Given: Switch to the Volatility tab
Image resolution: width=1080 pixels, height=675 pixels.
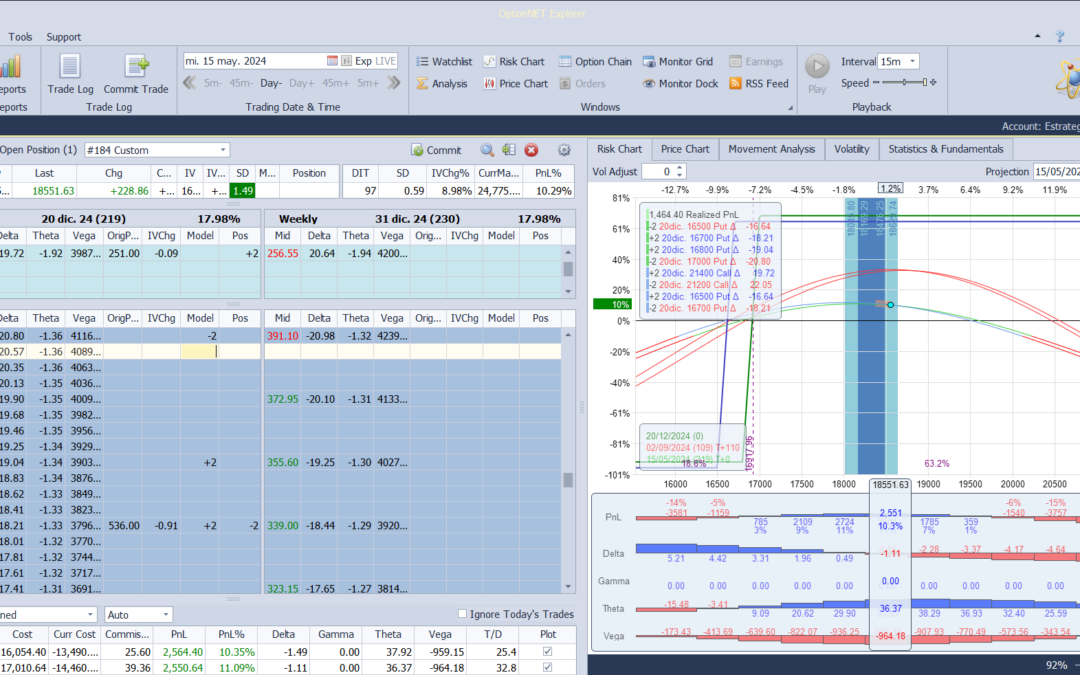Looking at the screenshot, I should tap(851, 149).
